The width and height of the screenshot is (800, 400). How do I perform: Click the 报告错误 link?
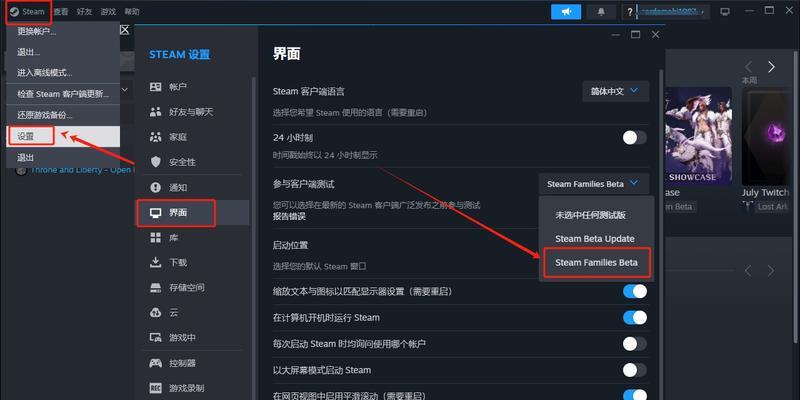(x=289, y=216)
